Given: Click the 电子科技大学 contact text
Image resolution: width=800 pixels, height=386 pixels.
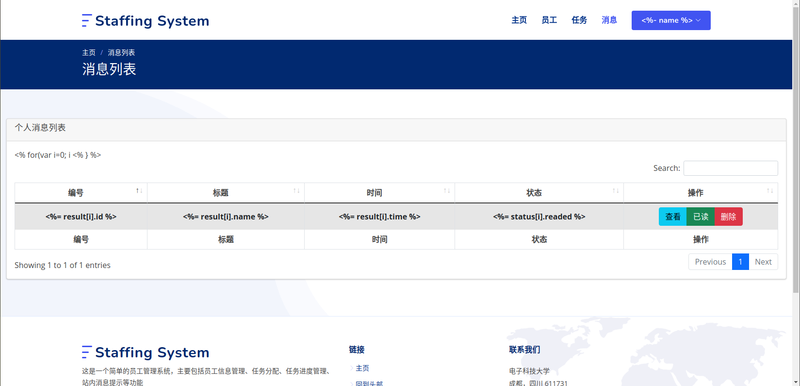Looking at the screenshot, I should pyautogui.click(x=529, y=371).
